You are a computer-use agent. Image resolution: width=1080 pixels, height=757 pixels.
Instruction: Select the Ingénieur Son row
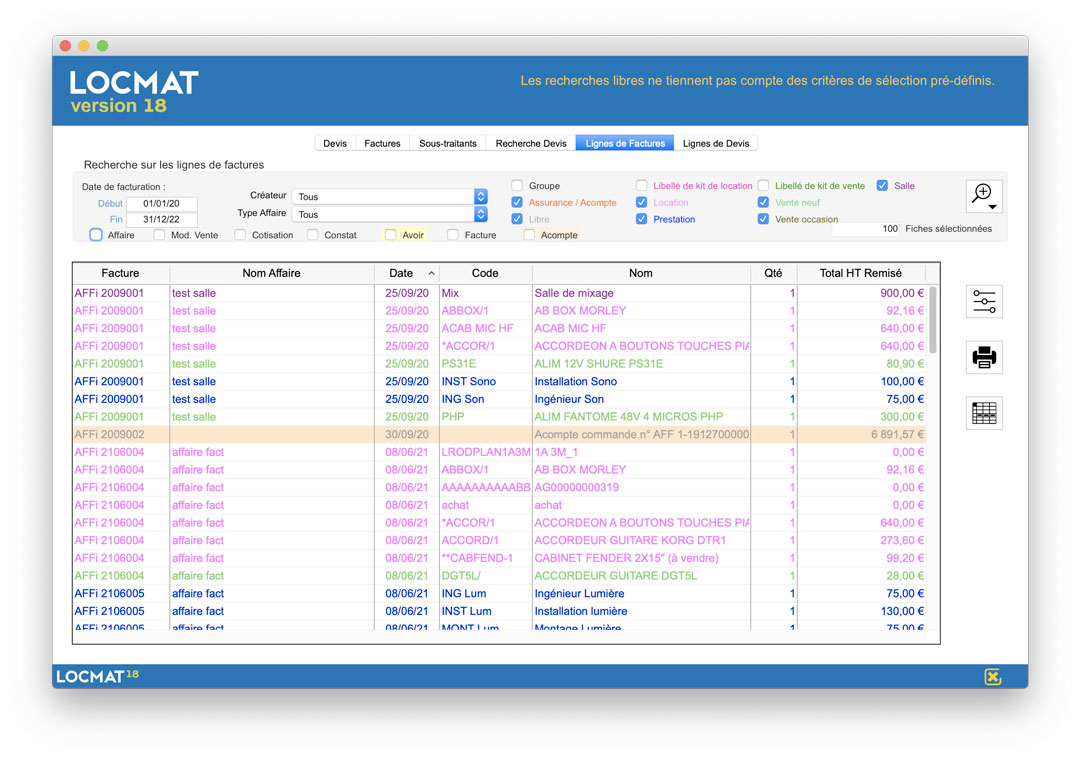point(499,400)
